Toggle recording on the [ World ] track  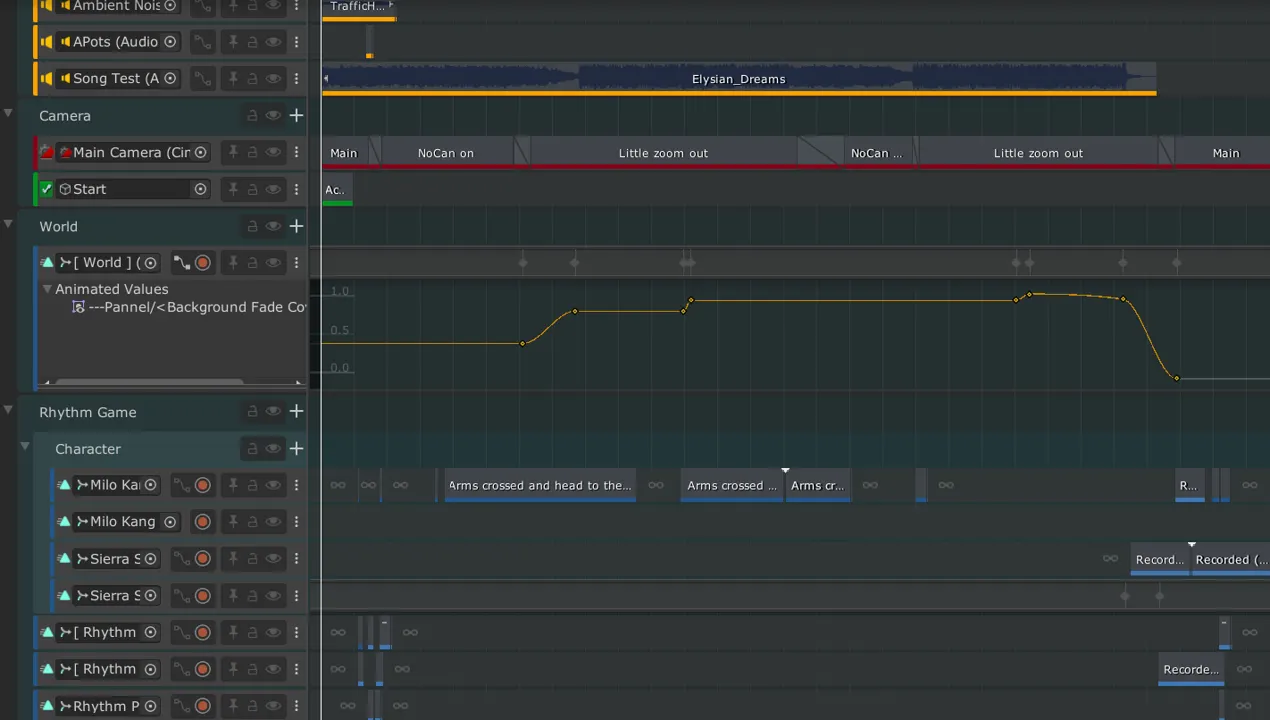(x=203, y=263)
